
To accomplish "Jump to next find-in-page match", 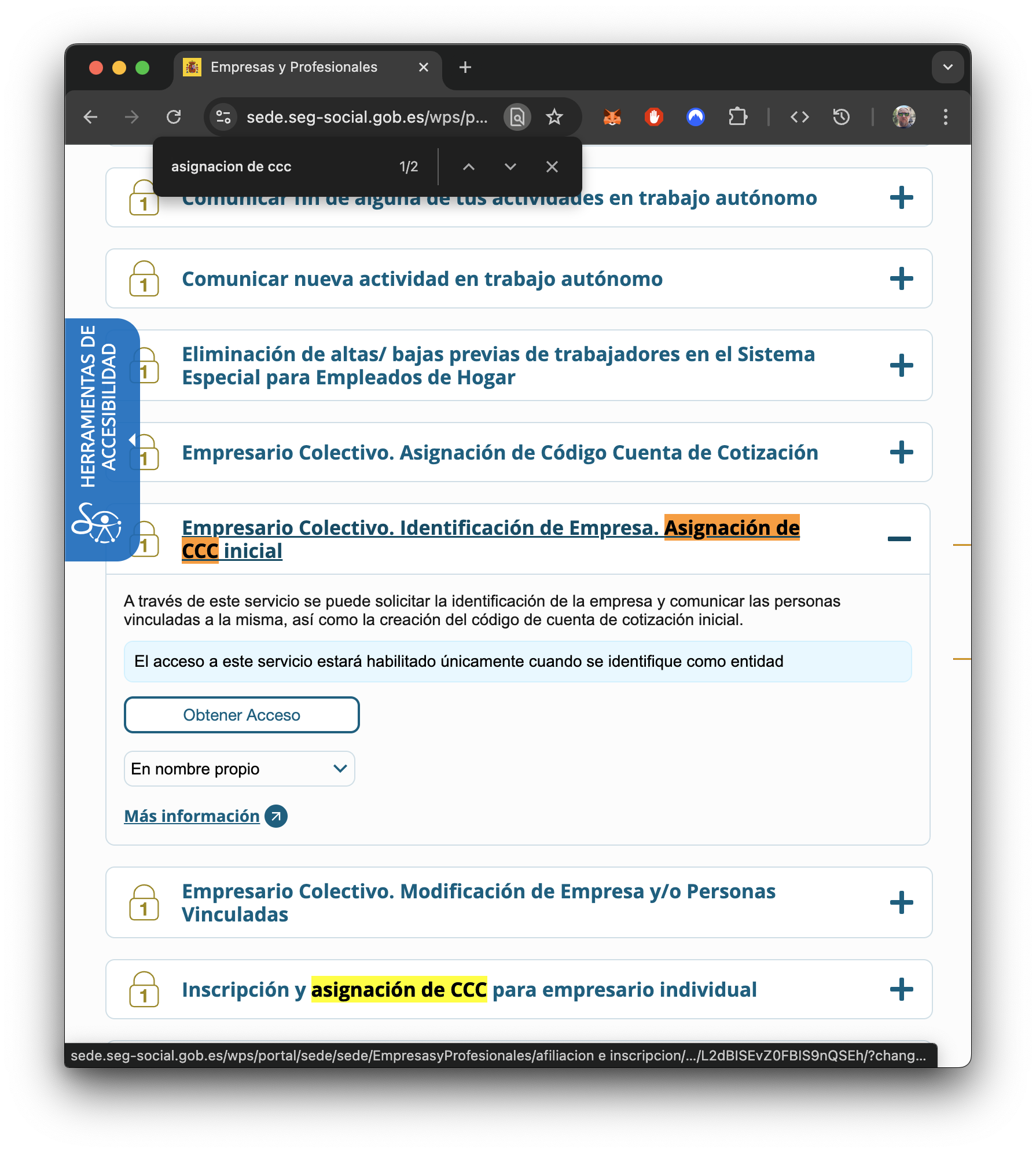I will tap(510, 167).
